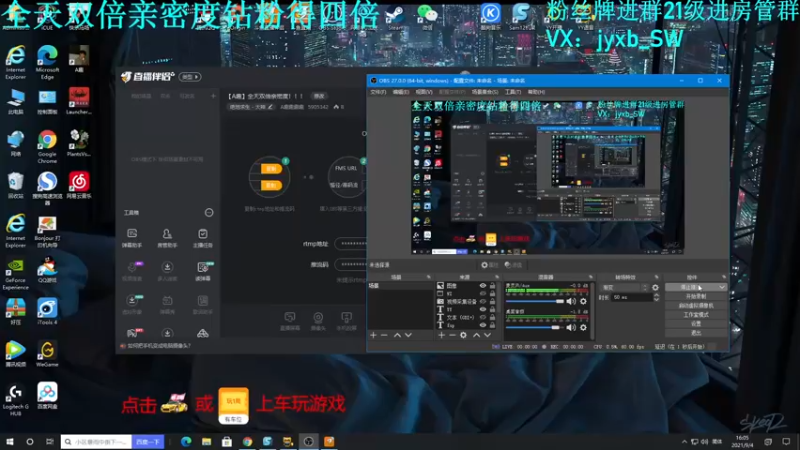Toggle visibility of fxp source
800x450 pixels.
click(483, 325)
